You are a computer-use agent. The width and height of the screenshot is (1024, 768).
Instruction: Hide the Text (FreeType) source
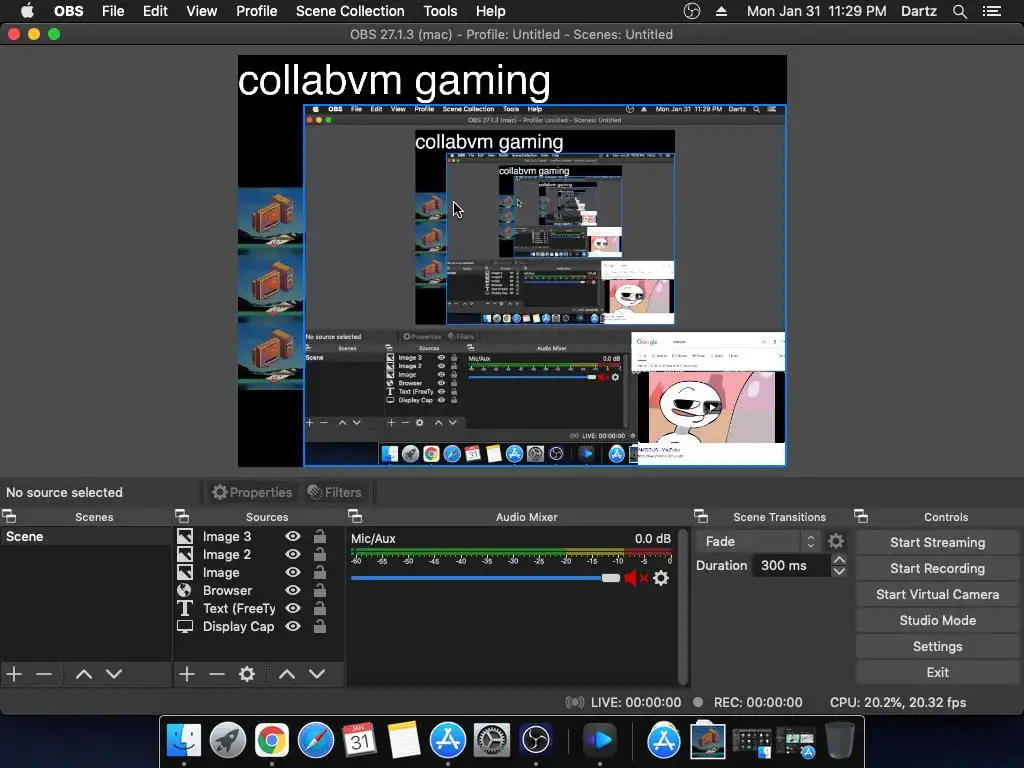[x=293, y=608]
